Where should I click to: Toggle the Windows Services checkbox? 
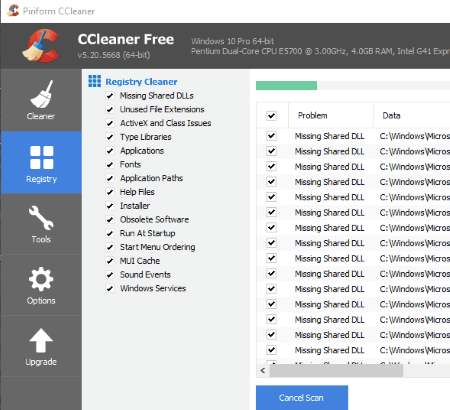point(110,288)
